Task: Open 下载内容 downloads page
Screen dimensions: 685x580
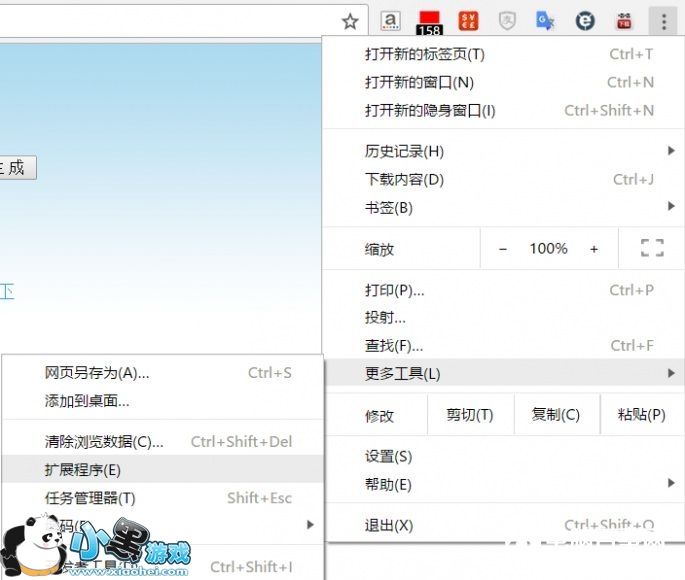Action: coord(503,179)
